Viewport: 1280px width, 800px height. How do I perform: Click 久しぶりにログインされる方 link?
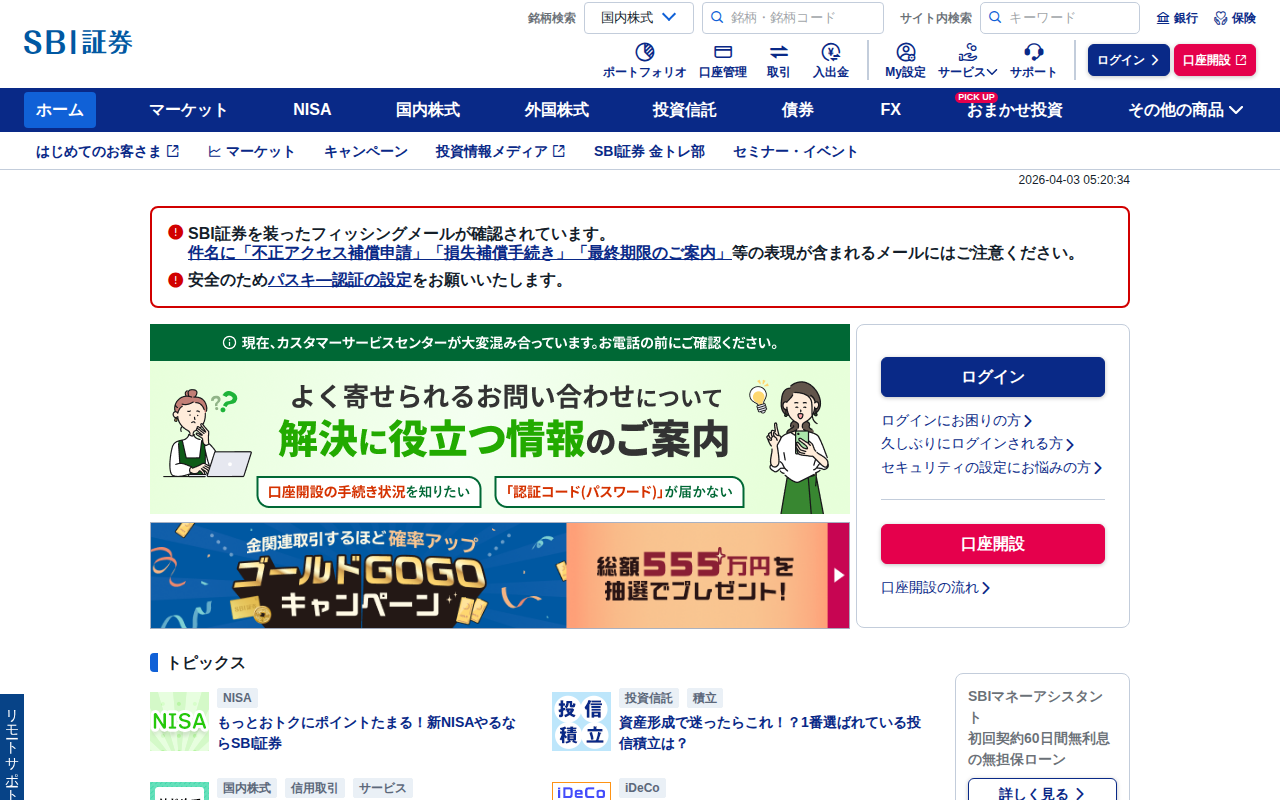pos(978,444)
